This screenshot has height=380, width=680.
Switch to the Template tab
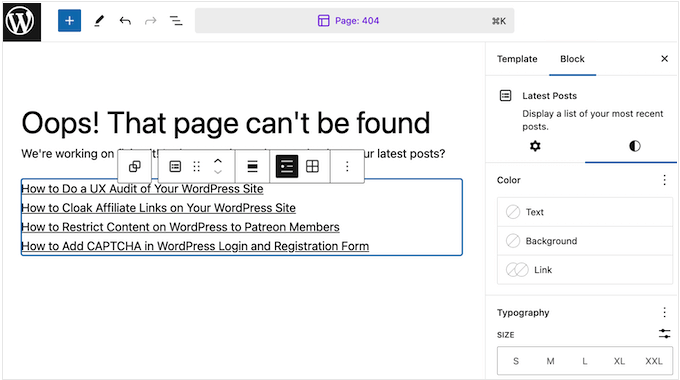pyautogui.click(x=517, y=59)
